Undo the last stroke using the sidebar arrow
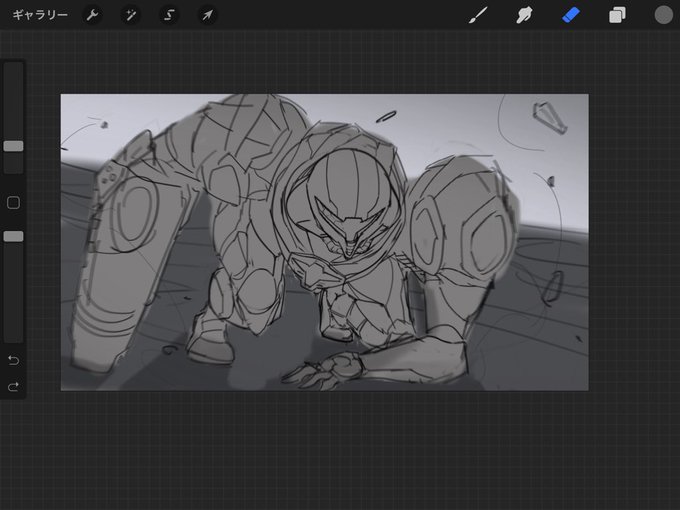Viewport: 680px width, 510px height. (13, 360)
